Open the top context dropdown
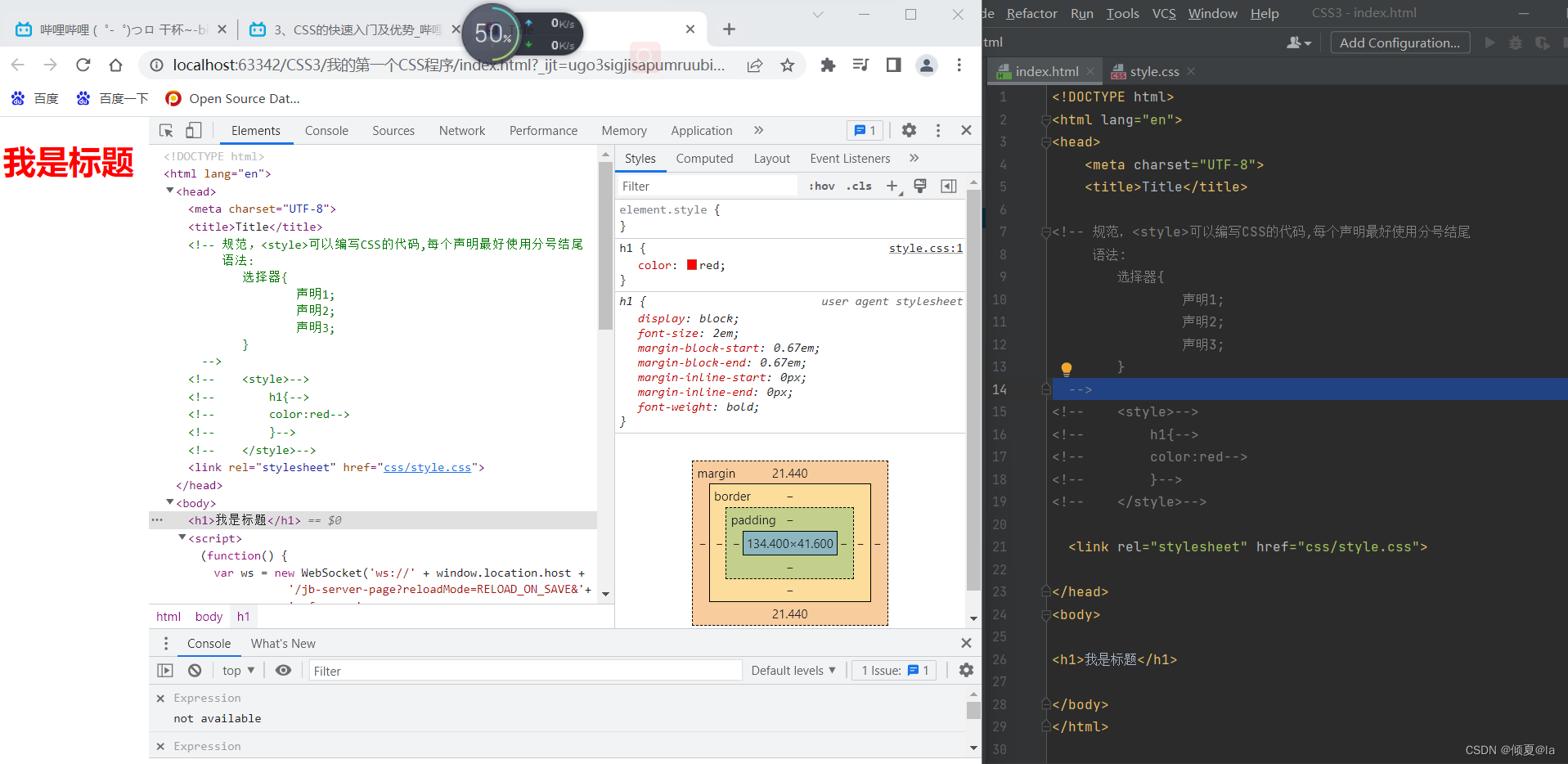 [x=238, y=671]
